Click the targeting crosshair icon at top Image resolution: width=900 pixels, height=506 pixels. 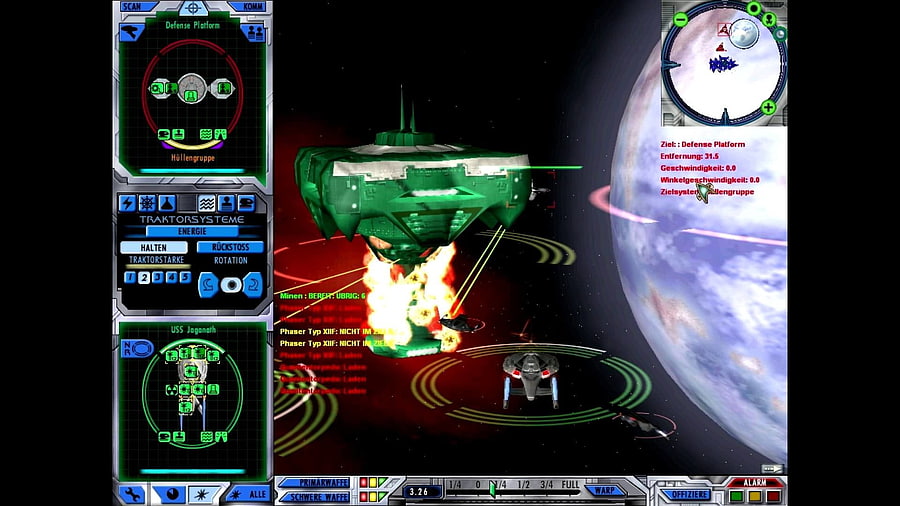click(x=193, y=7)
